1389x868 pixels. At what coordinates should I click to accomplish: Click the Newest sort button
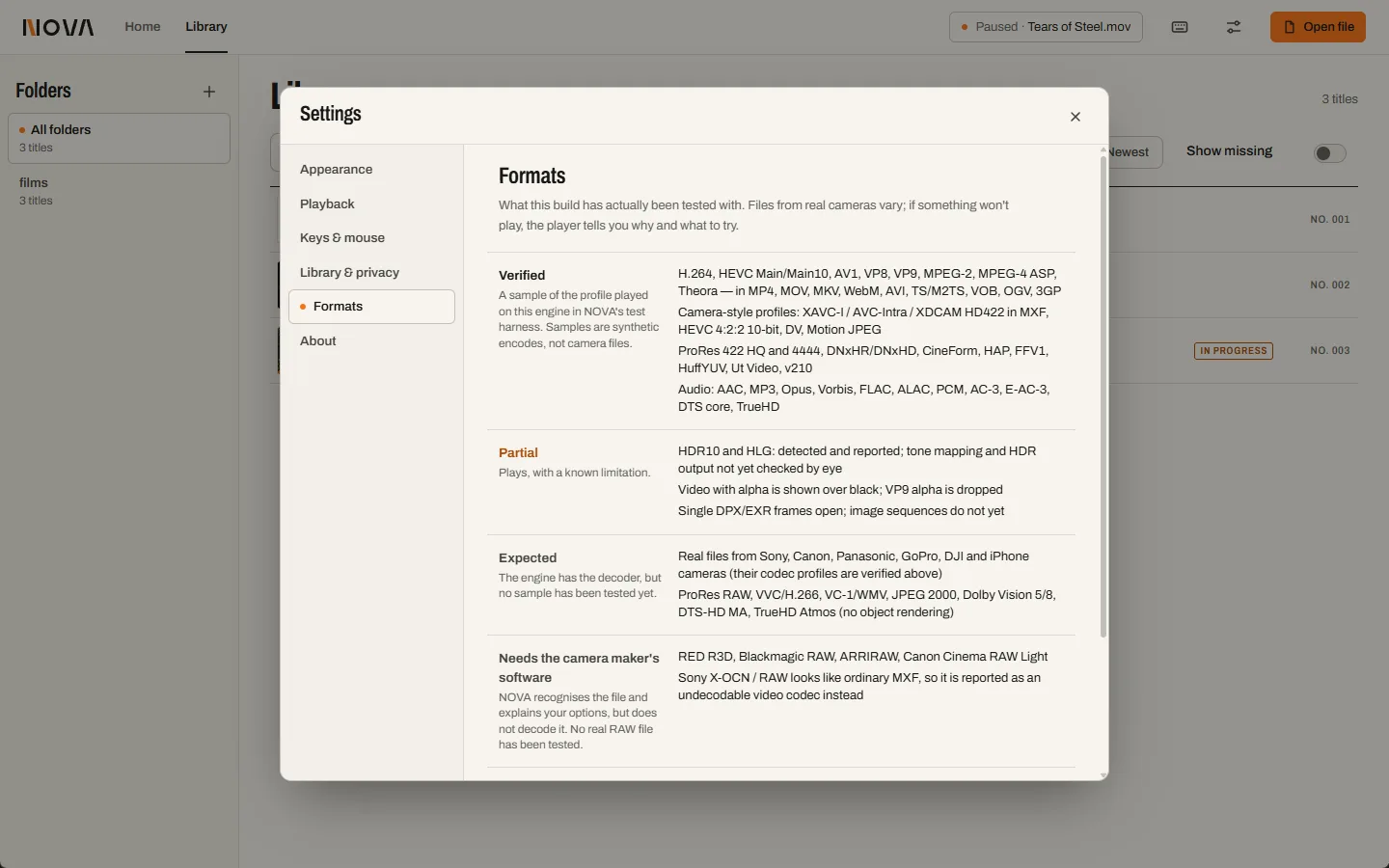[1134, 152]
